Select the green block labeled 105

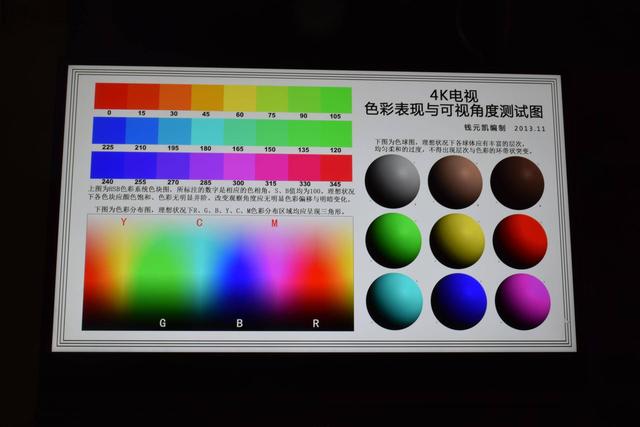[336, 100]
